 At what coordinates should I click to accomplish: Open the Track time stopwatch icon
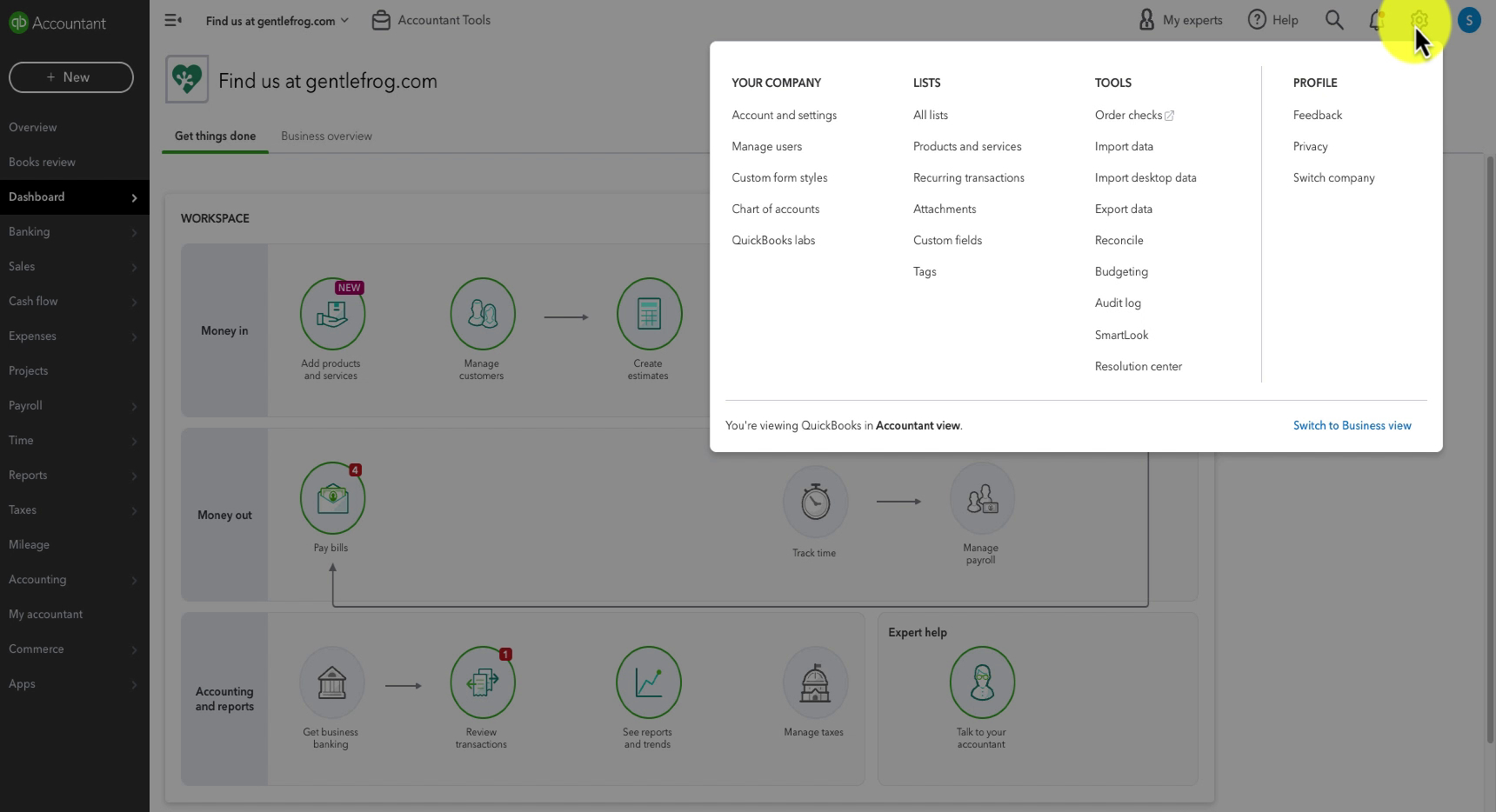815,502
